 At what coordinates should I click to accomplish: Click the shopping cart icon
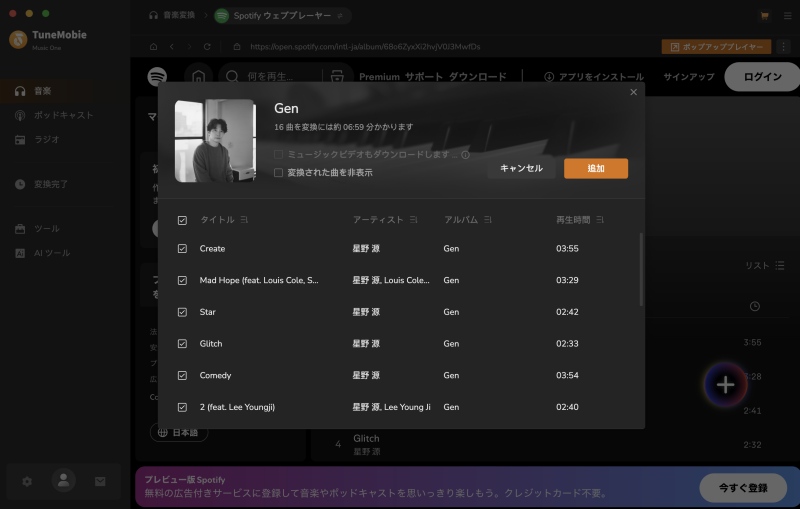[x=764, y=16]
